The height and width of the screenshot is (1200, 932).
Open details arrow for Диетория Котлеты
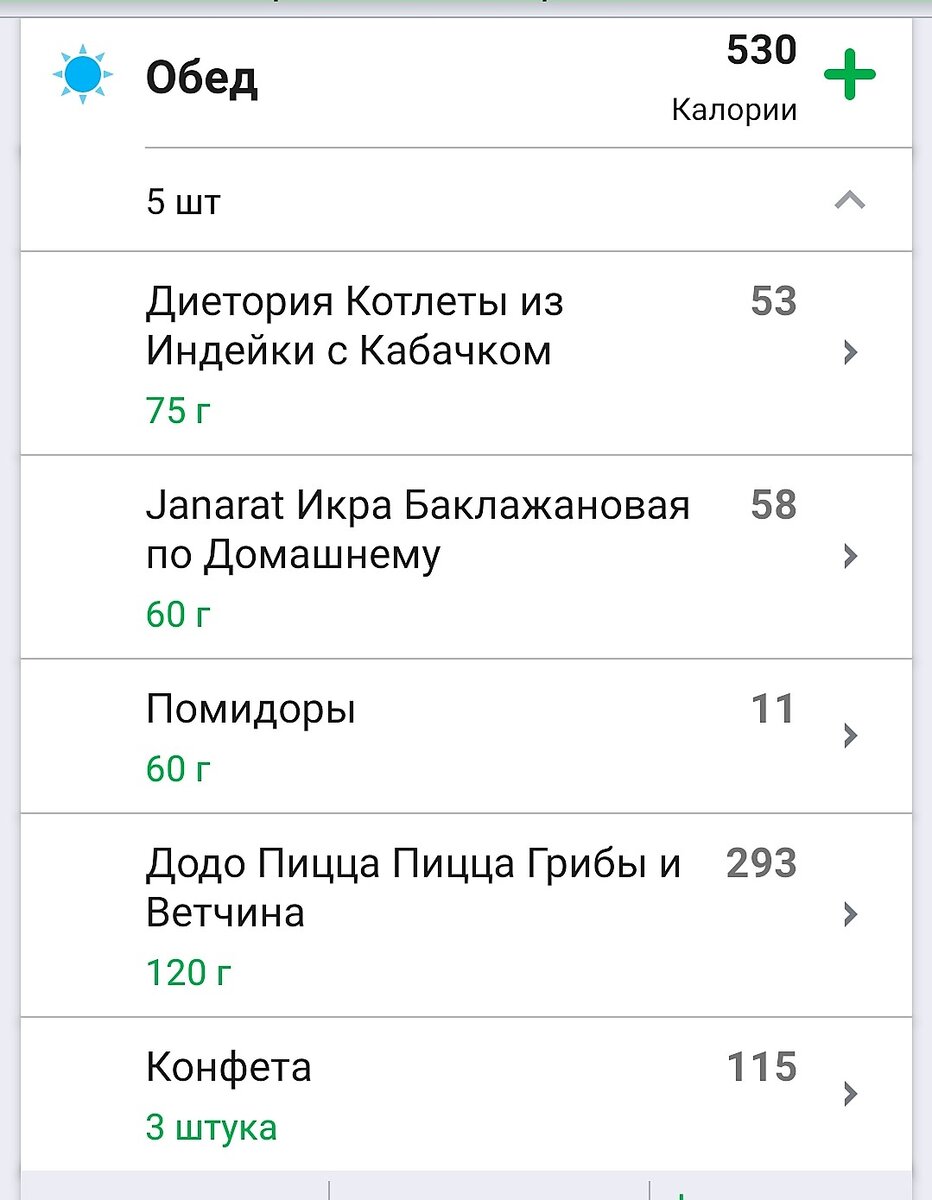[850, 352]
